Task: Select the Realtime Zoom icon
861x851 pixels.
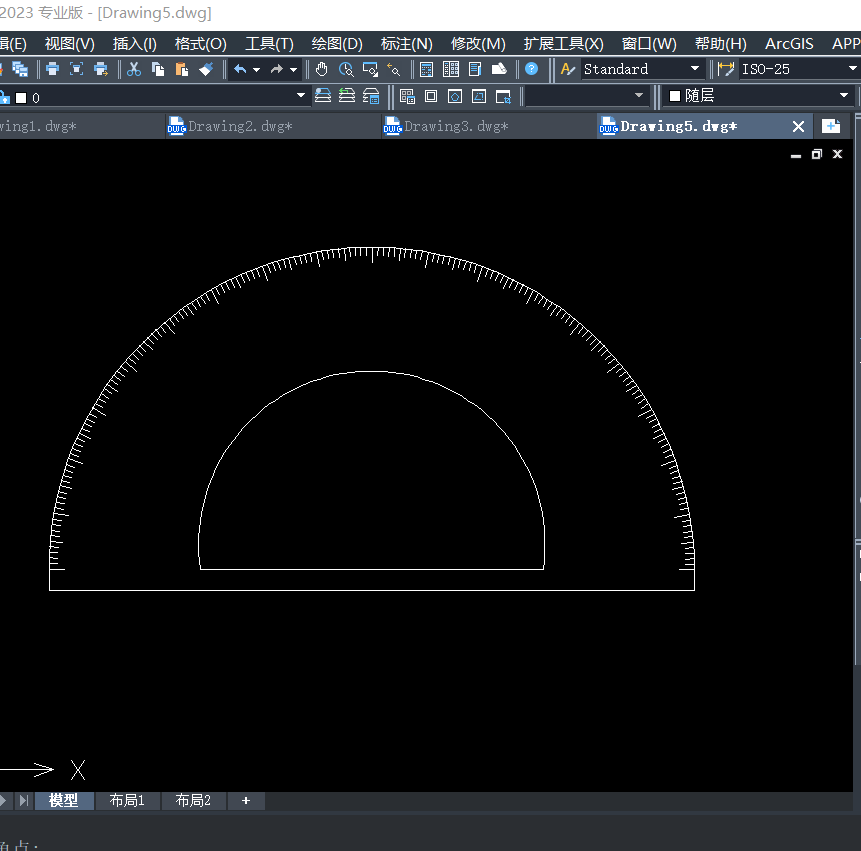Action: pos(346,69)
